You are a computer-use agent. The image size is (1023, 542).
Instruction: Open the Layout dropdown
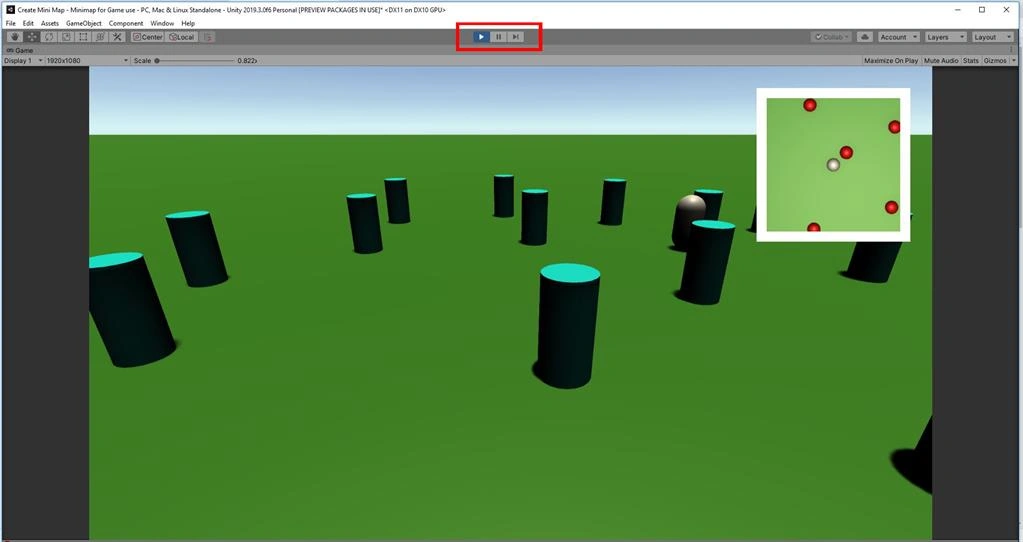(992, 37)
